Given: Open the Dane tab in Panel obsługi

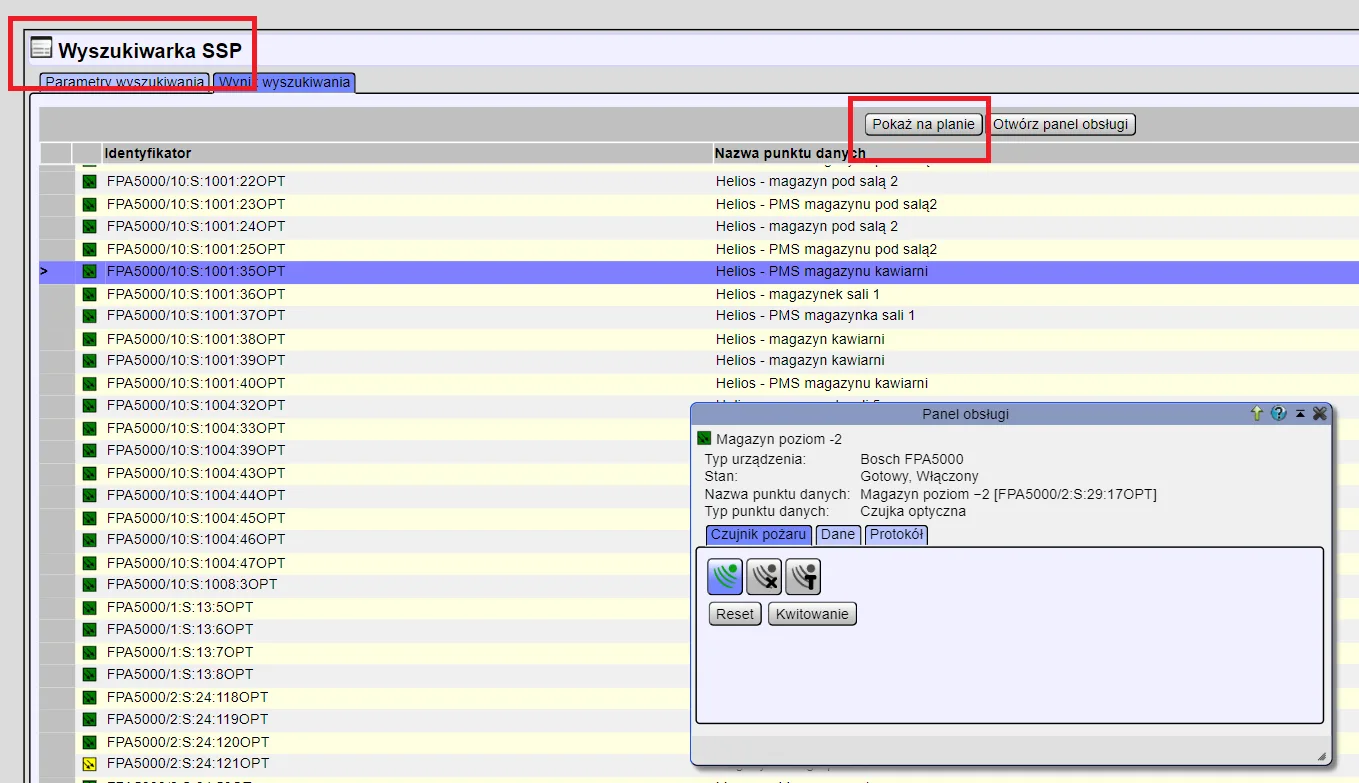Looking at the screenshot, I should click(x=838, y=535).
